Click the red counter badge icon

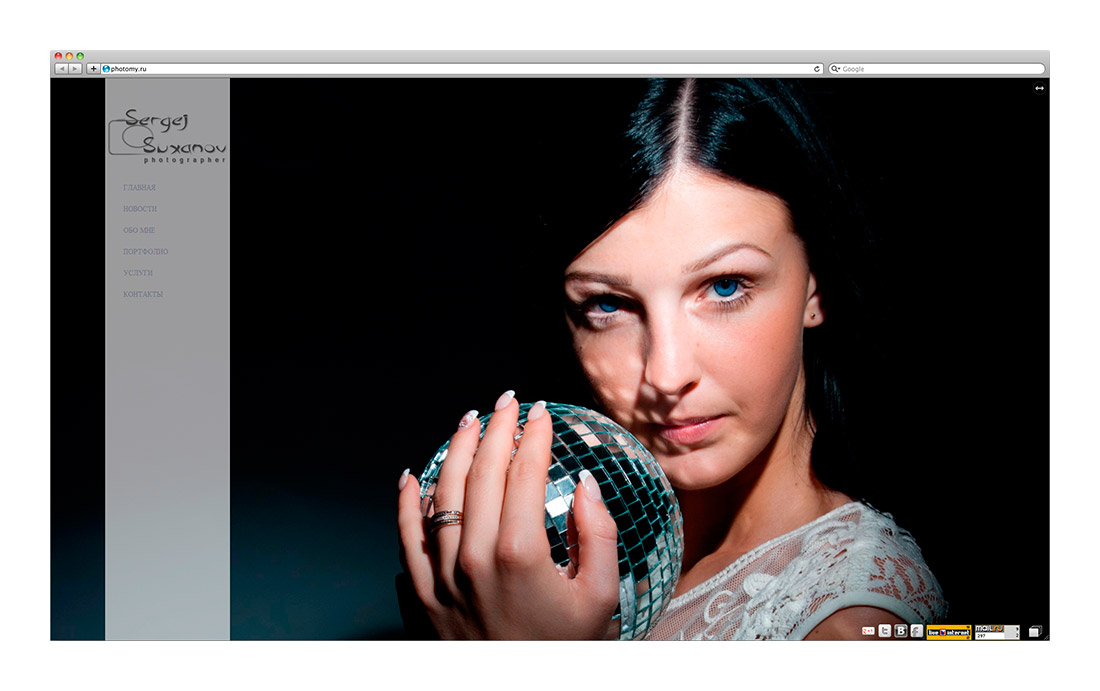pos(868,631)
